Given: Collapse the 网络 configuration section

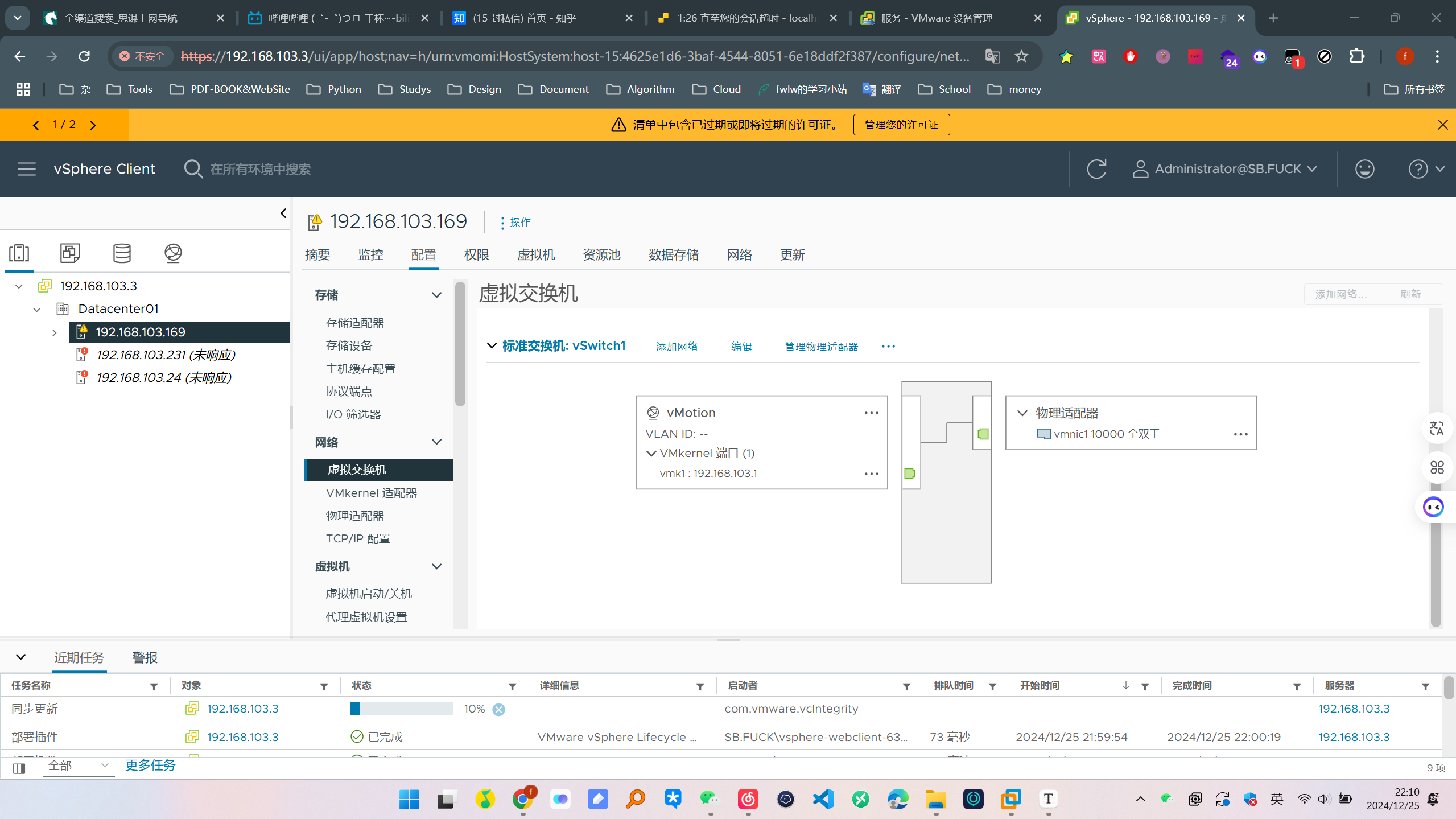Looking at the screenshot, I should (x=436, y=442).
